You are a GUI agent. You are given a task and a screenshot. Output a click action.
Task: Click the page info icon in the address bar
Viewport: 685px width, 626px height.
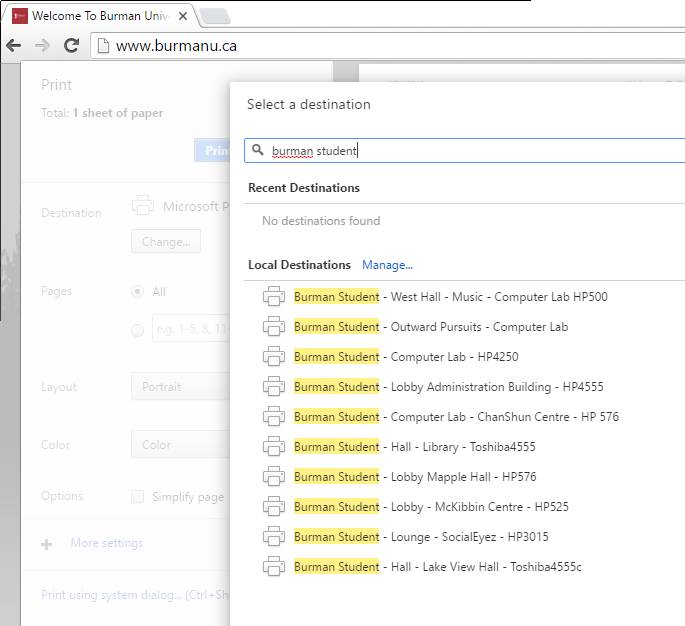click(103, 45)
